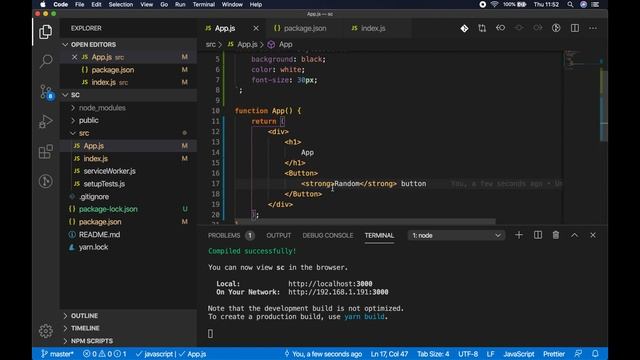Screen dimensions: 640x360
Task: Click the compare changes icon in editor toolbar
Action: [x=482, y=28]
